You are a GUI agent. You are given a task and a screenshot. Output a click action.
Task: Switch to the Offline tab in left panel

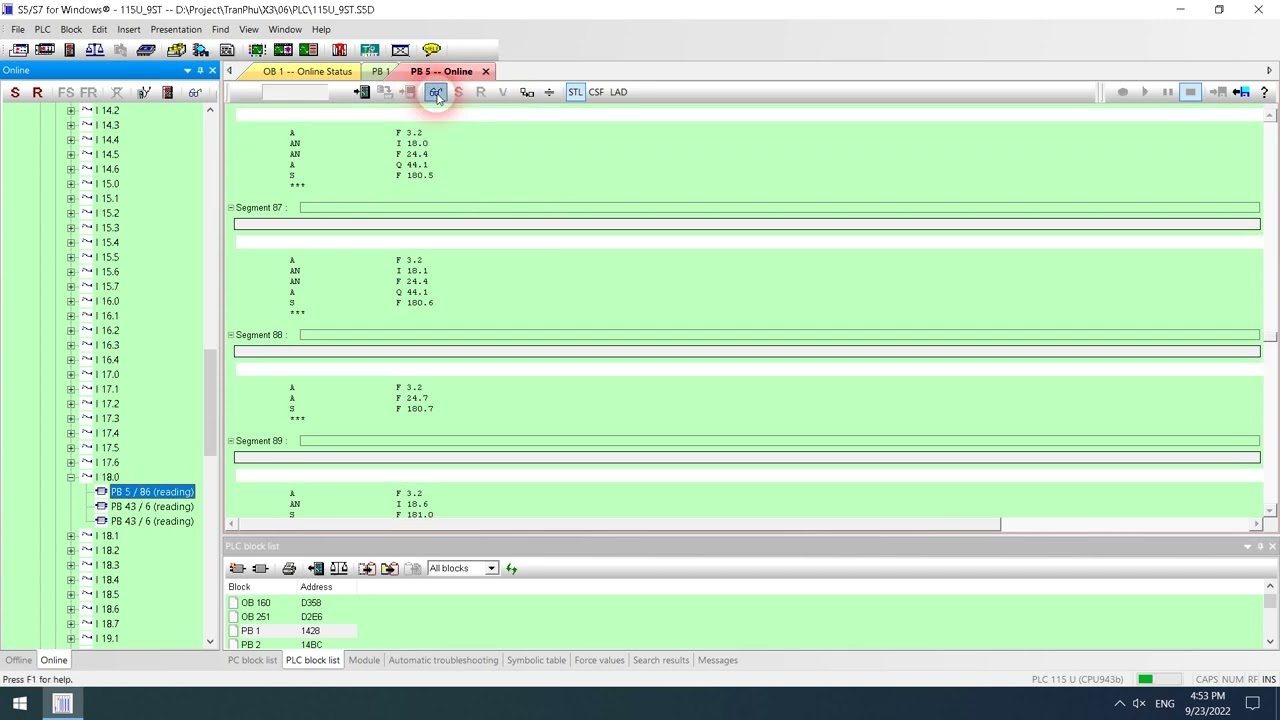tap(18, 660)
